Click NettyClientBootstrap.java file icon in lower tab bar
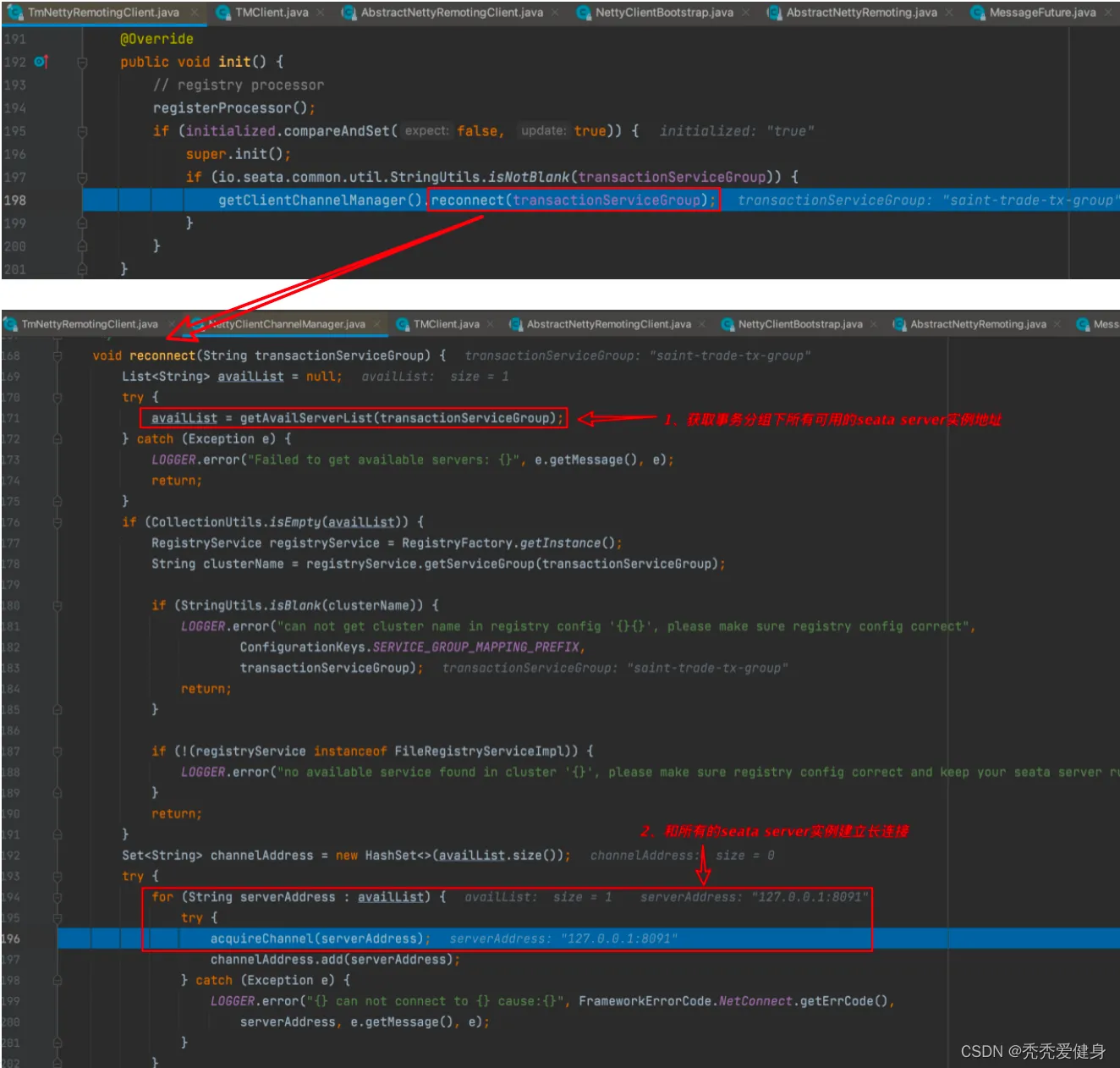 click(727, 324)
